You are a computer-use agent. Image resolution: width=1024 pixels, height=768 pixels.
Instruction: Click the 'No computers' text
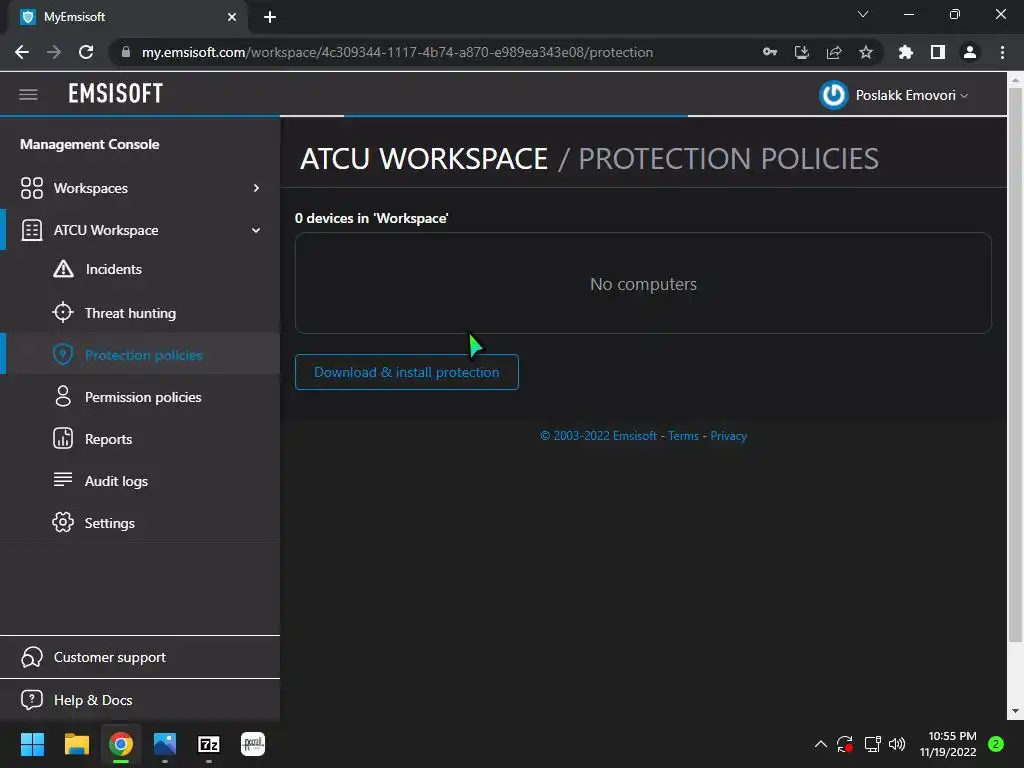(x=643, y=284)
